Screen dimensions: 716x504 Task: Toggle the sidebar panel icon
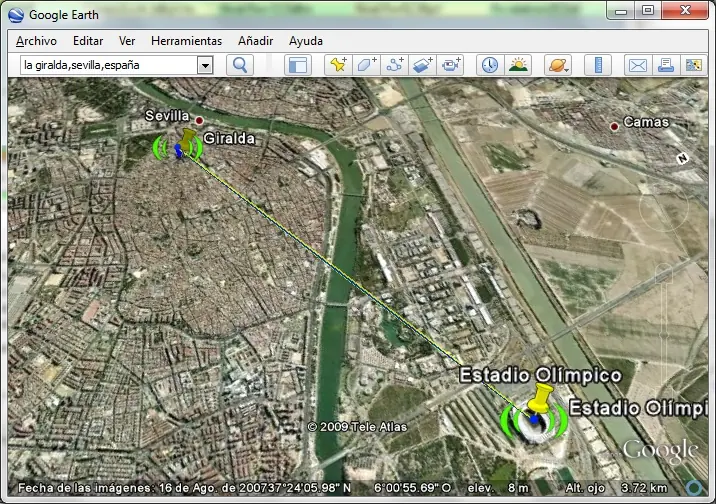tap(298, 65)
